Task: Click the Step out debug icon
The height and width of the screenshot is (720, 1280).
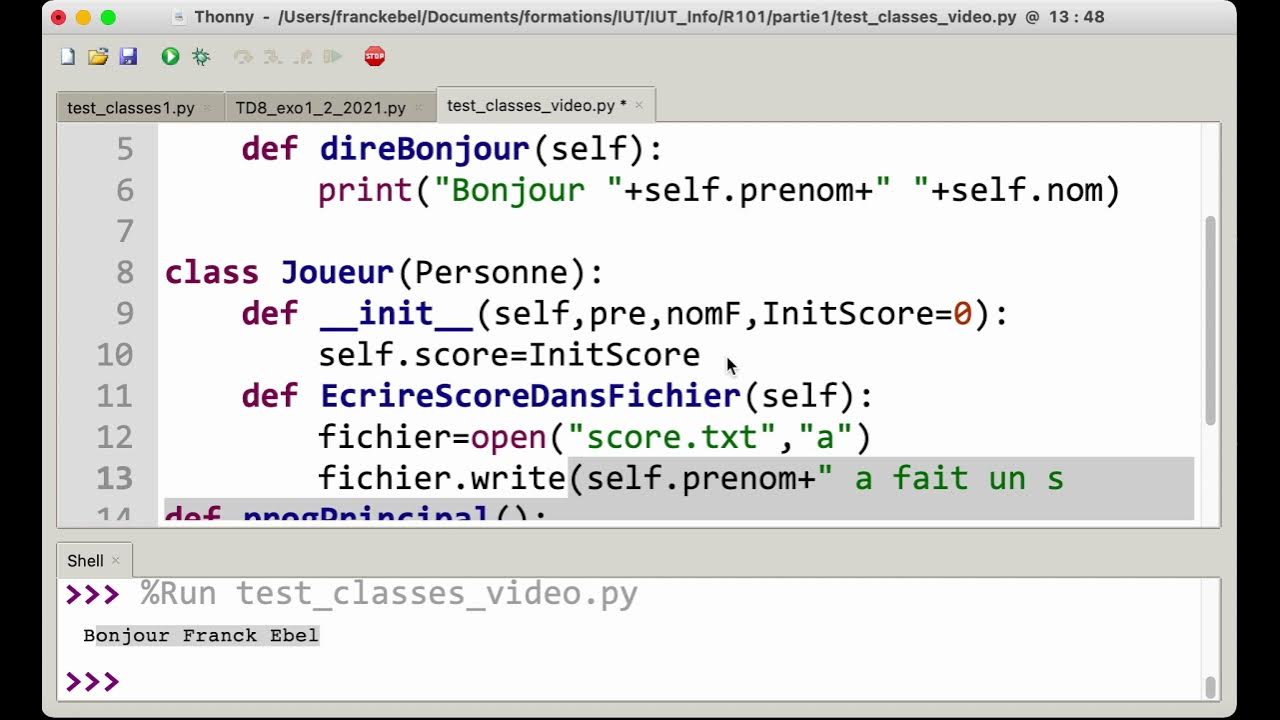Action: tap(303, 57)
